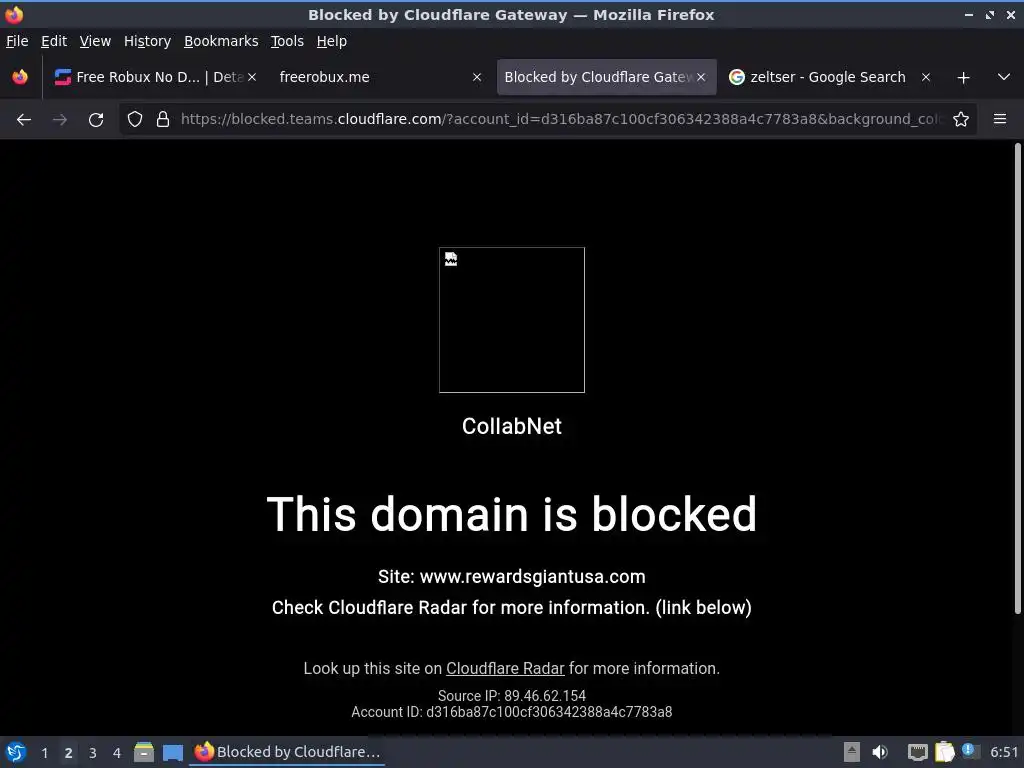The image size is (1024, 768).
Task: List all tabs dropdown arrow
Action: (x=1004, y=77)
